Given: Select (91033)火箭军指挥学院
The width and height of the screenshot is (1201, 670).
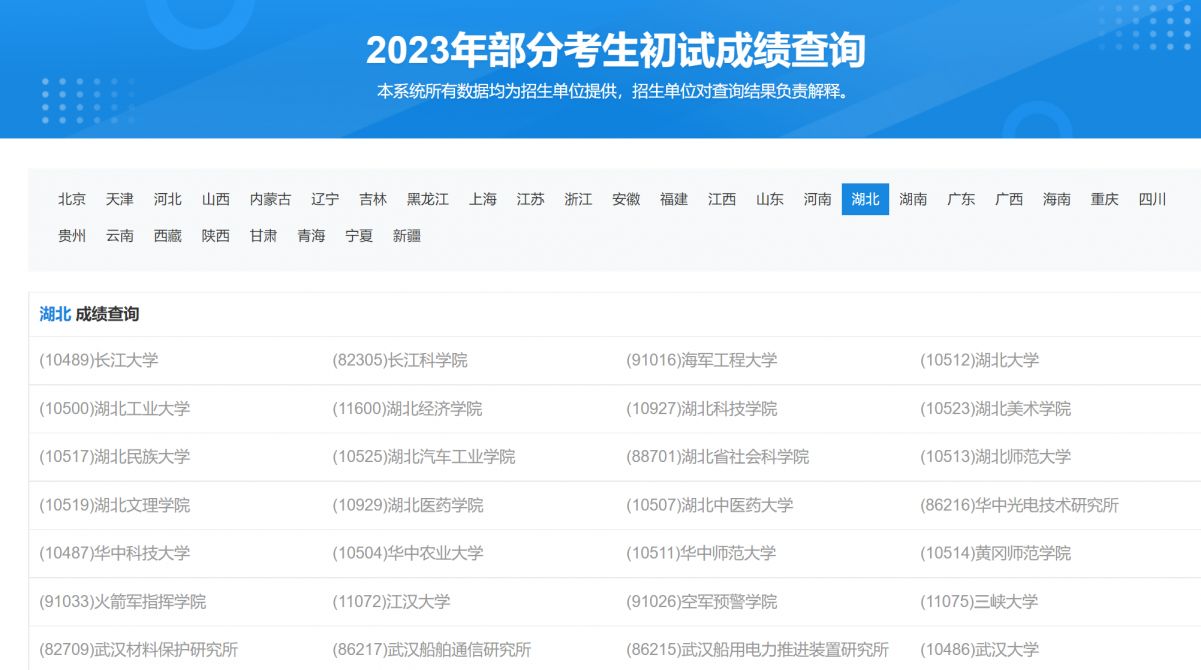Looking at the screenshot, I should coord(123,602).
